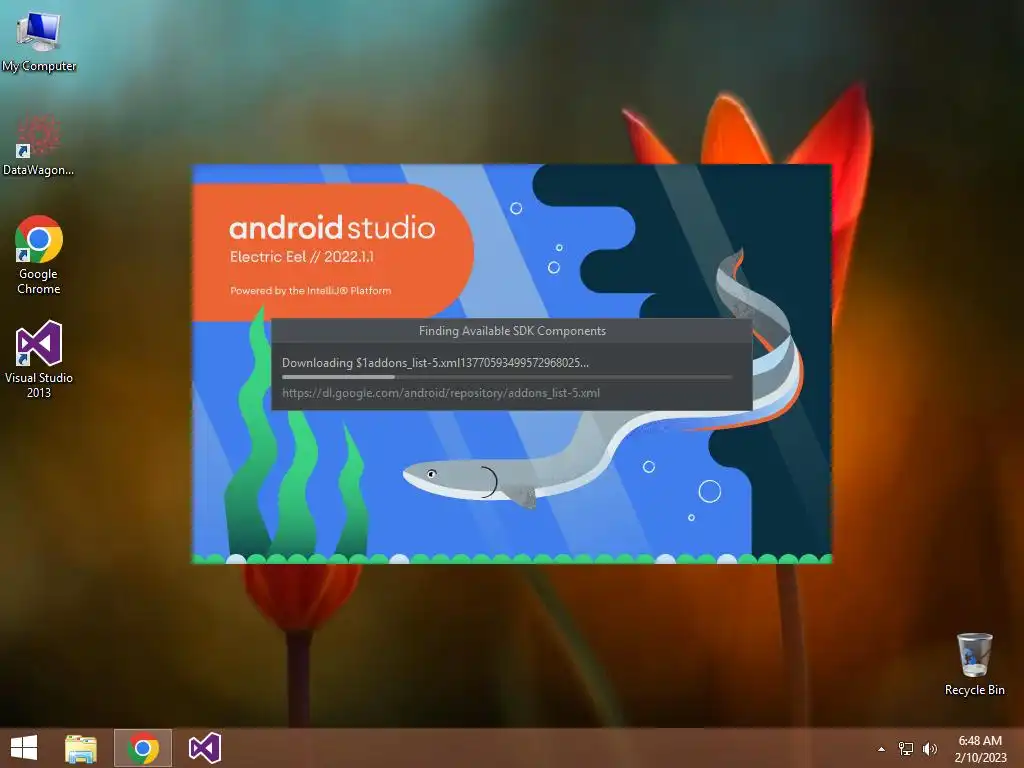Open Visual Studio from the taskbar
Image resolution: width=1024 pixels, height=768 pixels.
[x=204, y=748]
